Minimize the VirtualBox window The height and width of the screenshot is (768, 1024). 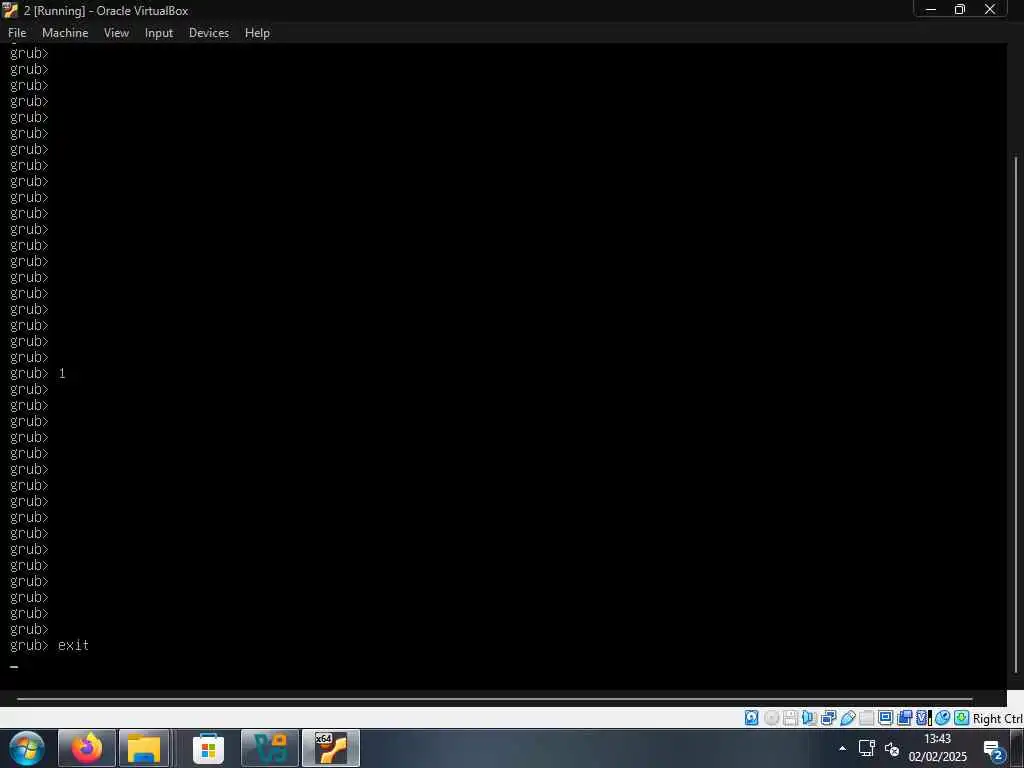pos(931,9)
